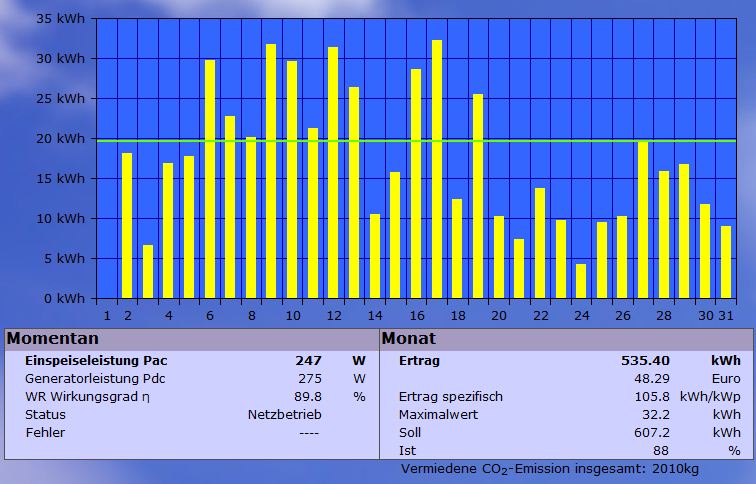Click the 48.29 Euro value
The image size is (756, 484).
click(x=652, y=379)
